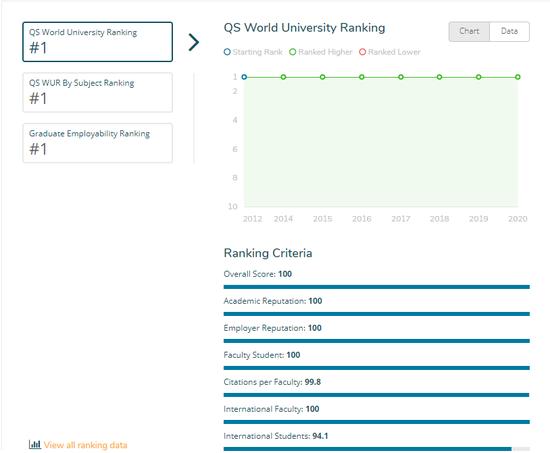Click the Citations per Faculty progress bar
The width and height of the screenshot is (550, 453).
377,395
